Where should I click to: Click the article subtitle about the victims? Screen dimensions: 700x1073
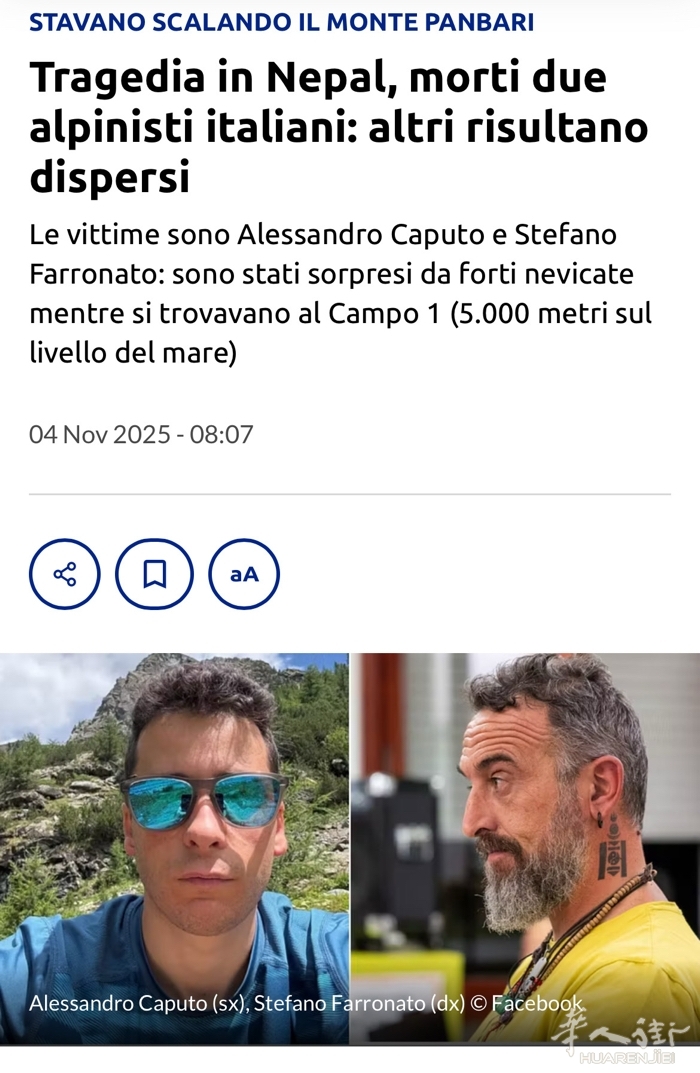340,294
